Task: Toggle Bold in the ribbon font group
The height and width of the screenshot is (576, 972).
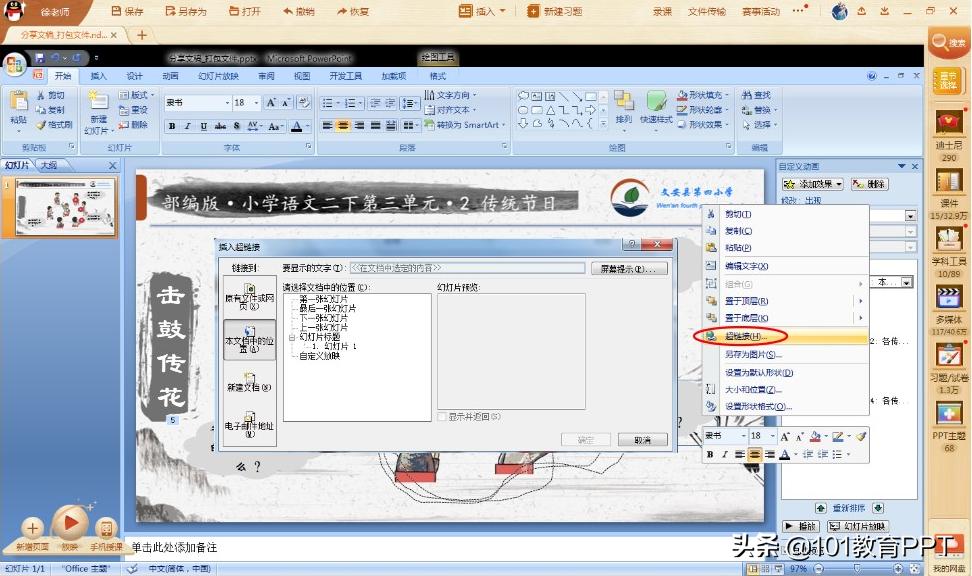Action: (x=172, y=126)
